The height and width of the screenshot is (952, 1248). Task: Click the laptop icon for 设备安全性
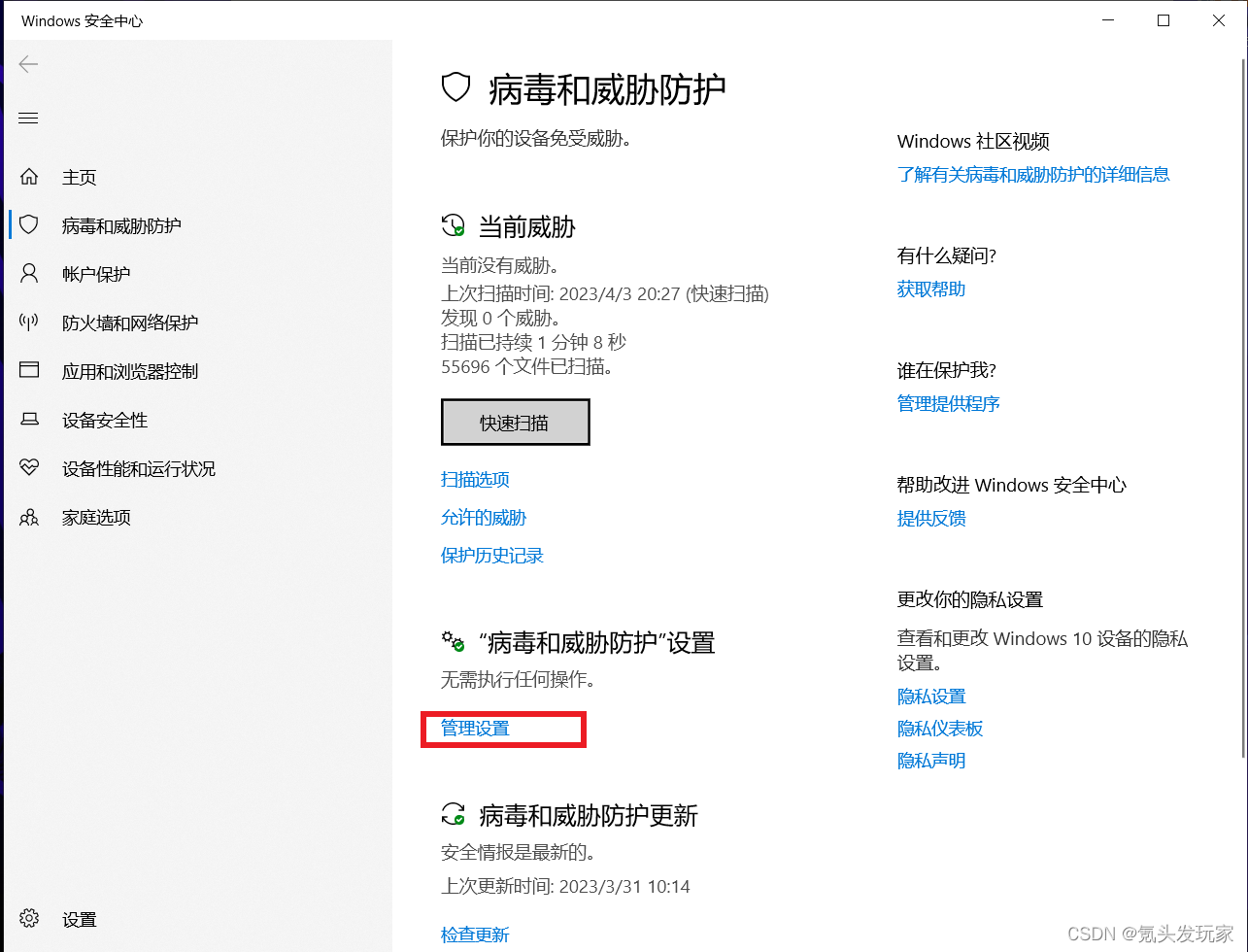29,420
